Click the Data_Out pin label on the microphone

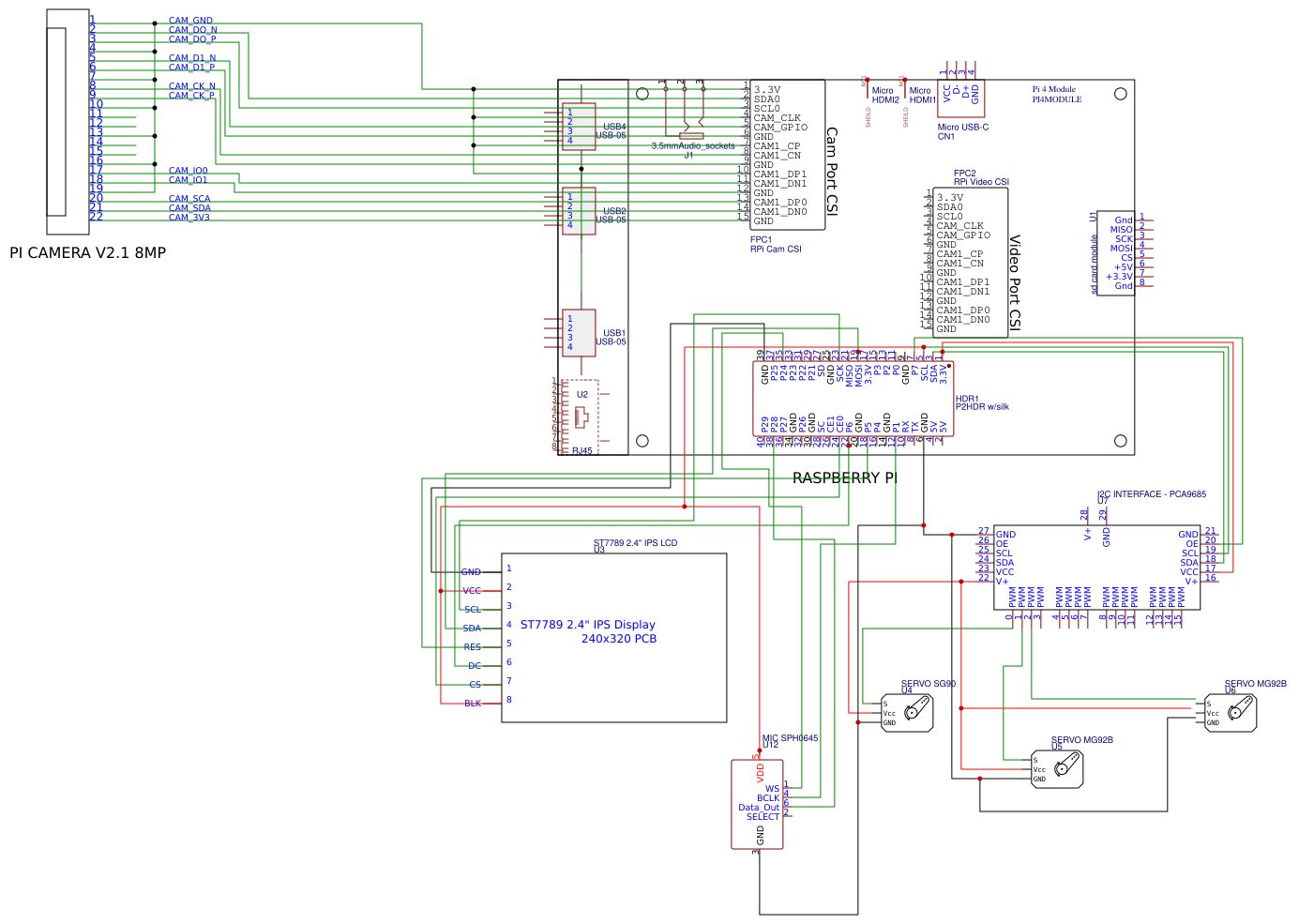click(759, 808)
